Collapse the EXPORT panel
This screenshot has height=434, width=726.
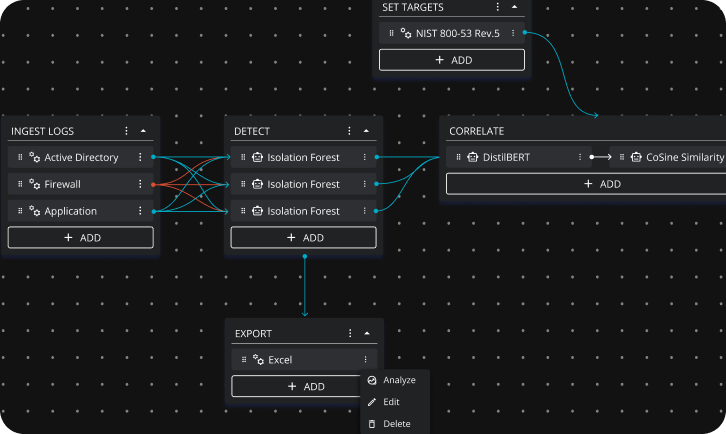coord(367,334)
